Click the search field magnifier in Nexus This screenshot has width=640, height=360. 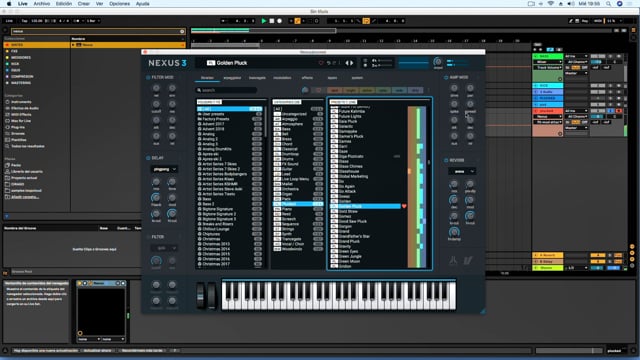tap(199, 90)
